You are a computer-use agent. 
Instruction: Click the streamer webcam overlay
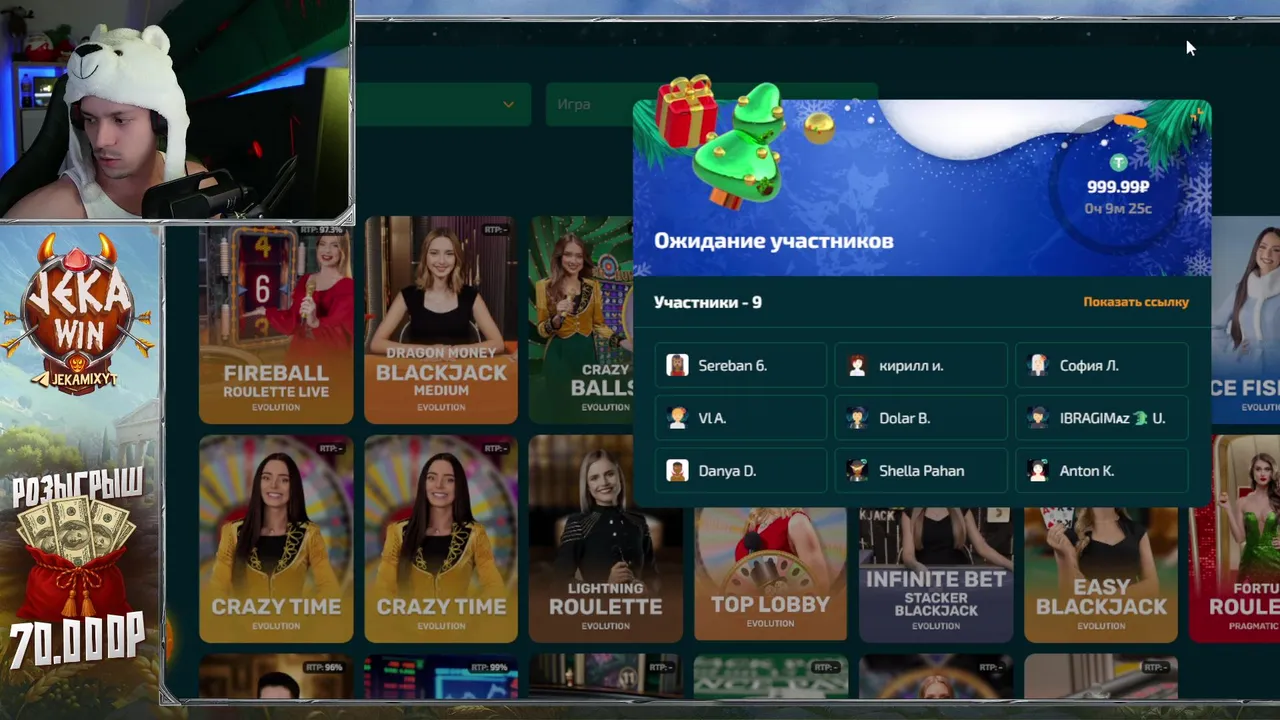pos(176,110)
